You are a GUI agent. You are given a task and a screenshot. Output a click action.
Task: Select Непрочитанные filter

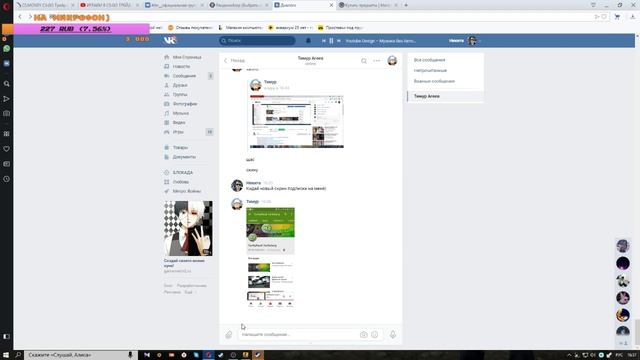pos(430,71)
